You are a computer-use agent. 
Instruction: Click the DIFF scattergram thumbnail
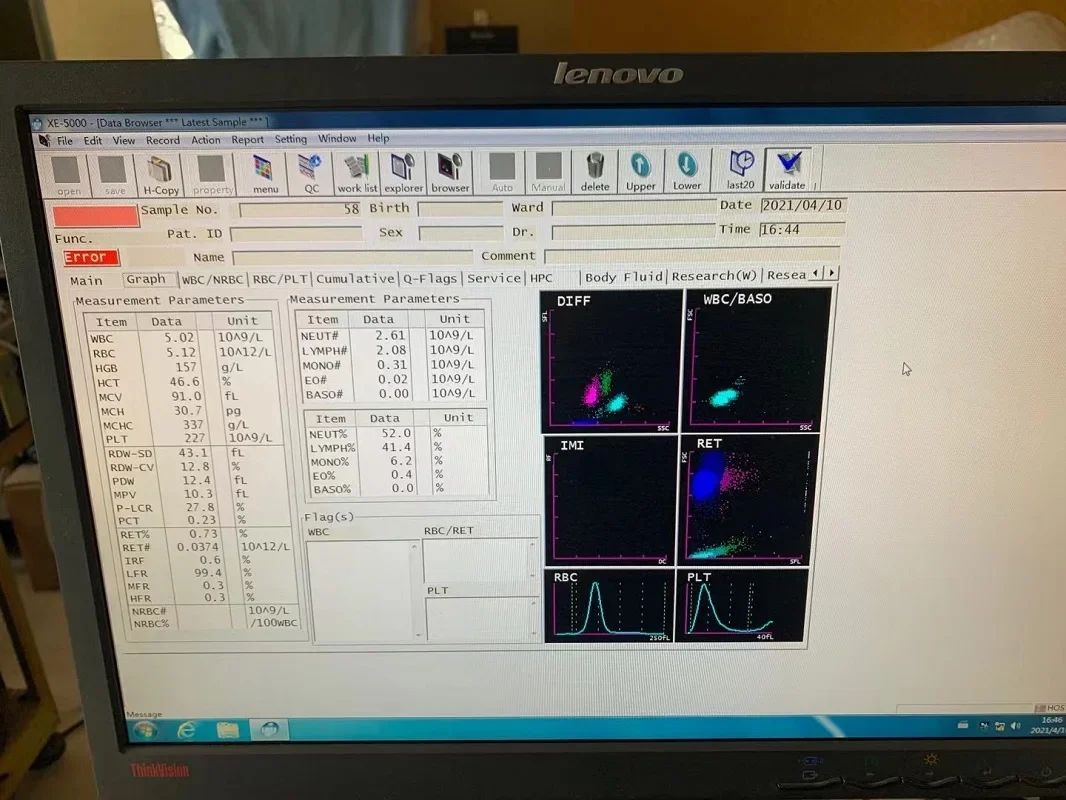611,361
